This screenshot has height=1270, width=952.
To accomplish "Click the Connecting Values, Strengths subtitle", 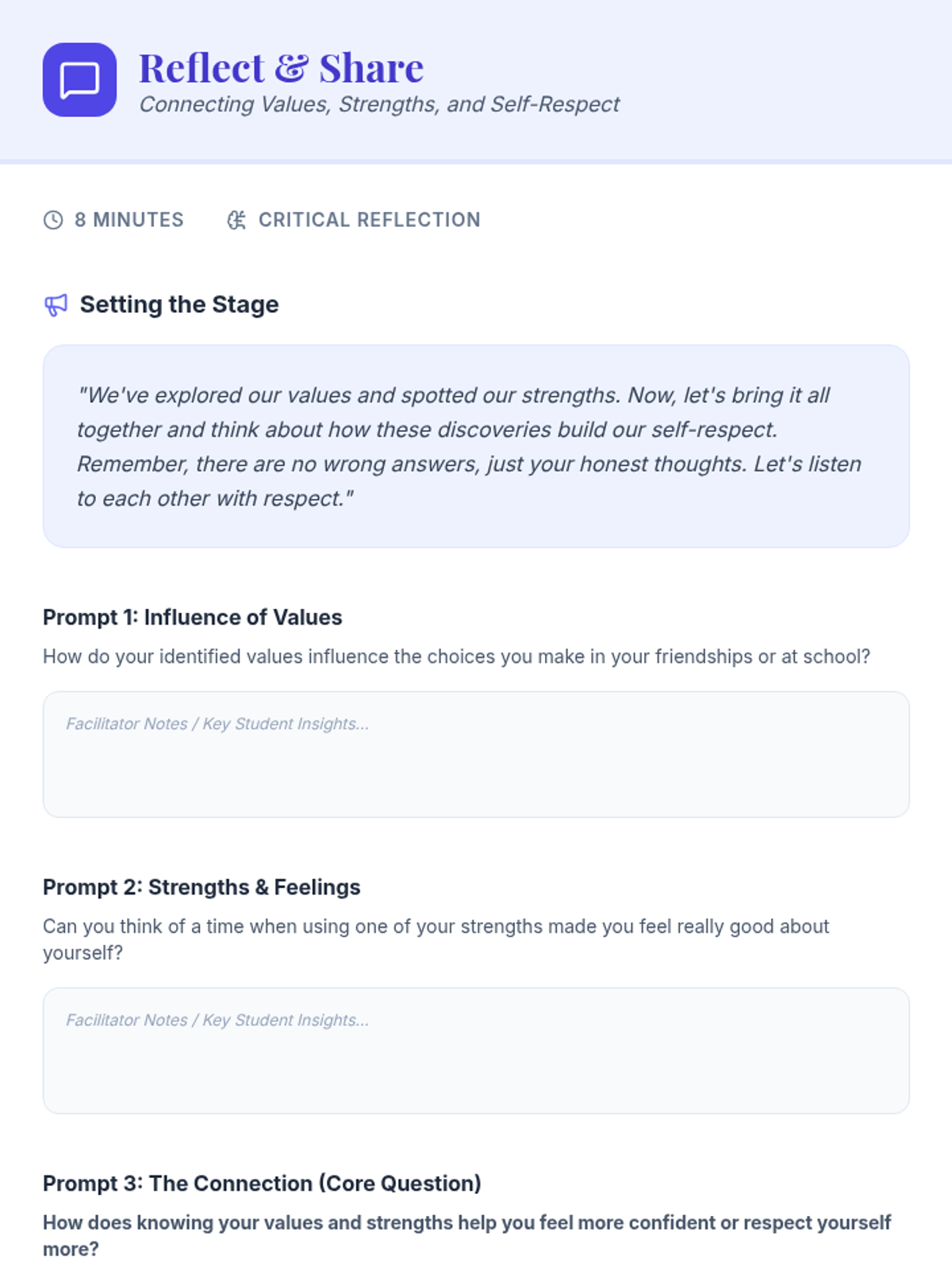I will coord(379,105).
